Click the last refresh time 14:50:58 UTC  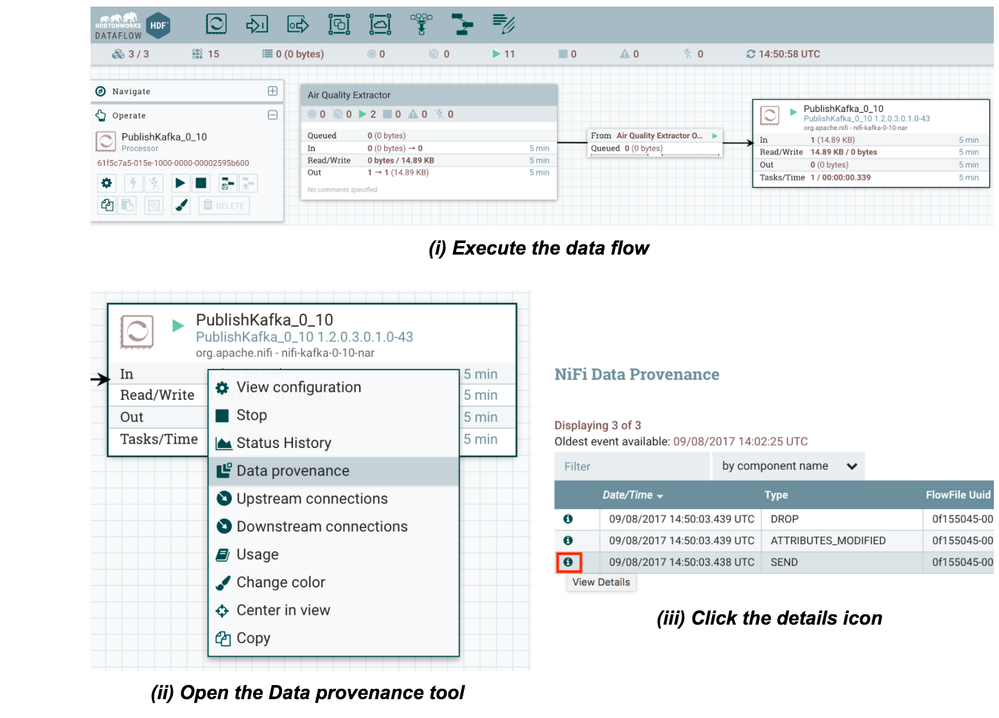[x=783, y=54]
